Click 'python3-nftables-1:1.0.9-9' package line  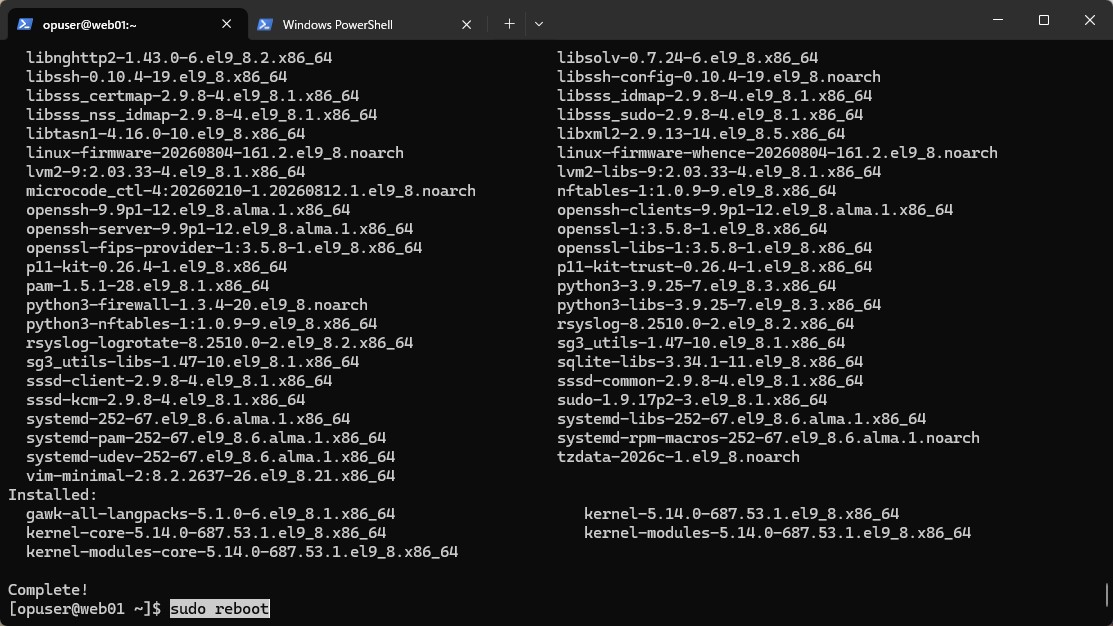click(202, 323)
